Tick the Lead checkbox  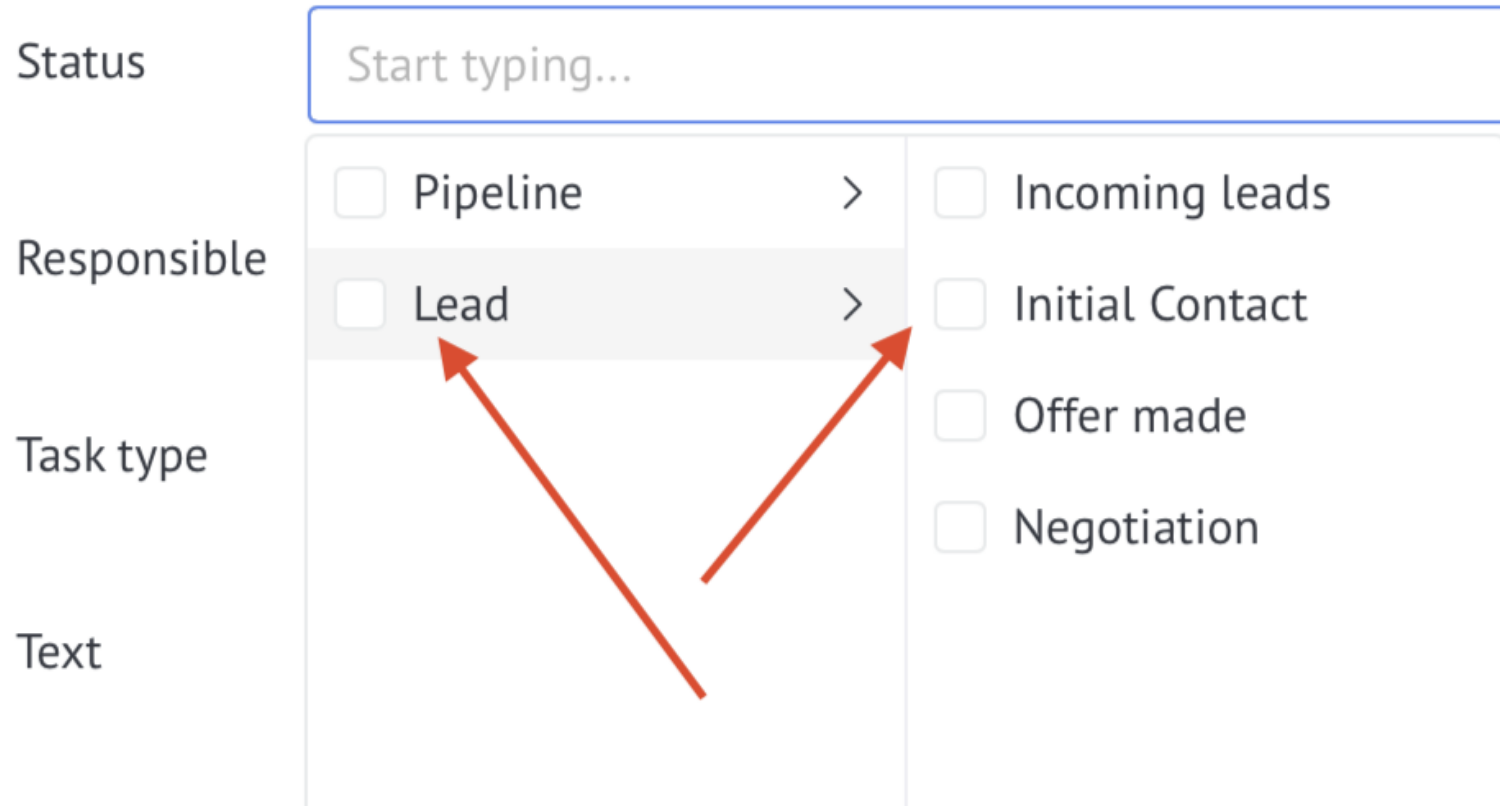[x=360, y=304]
